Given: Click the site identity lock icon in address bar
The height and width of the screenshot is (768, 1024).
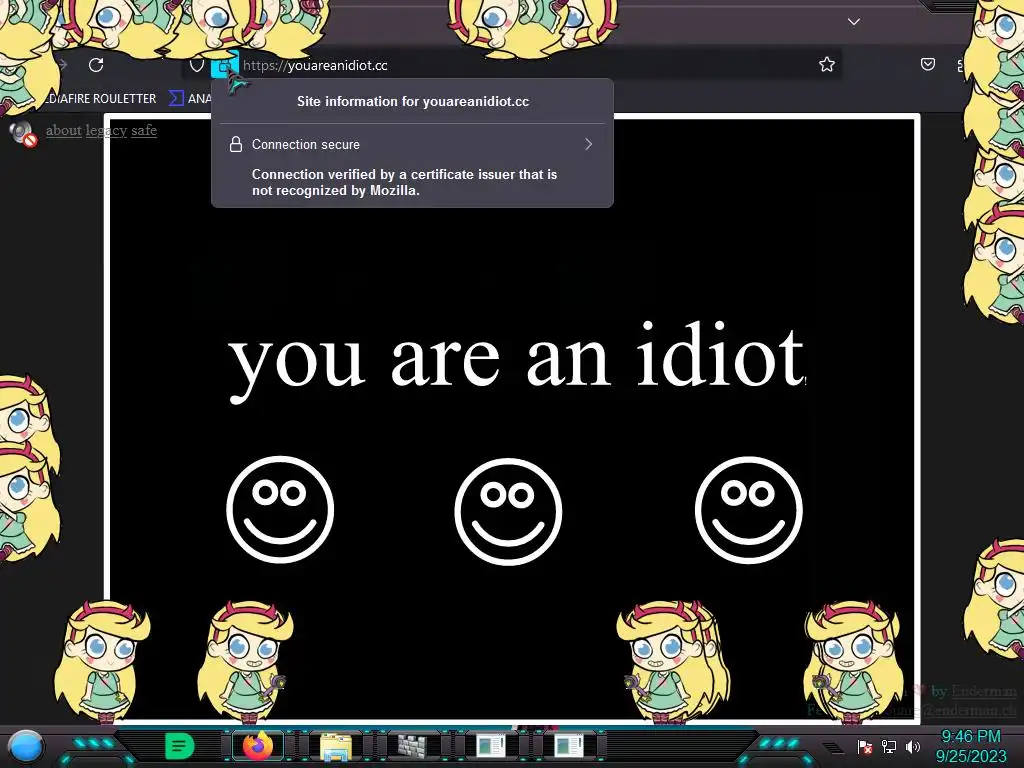Looking at the screenshot, I should click(x=224, y=65).
